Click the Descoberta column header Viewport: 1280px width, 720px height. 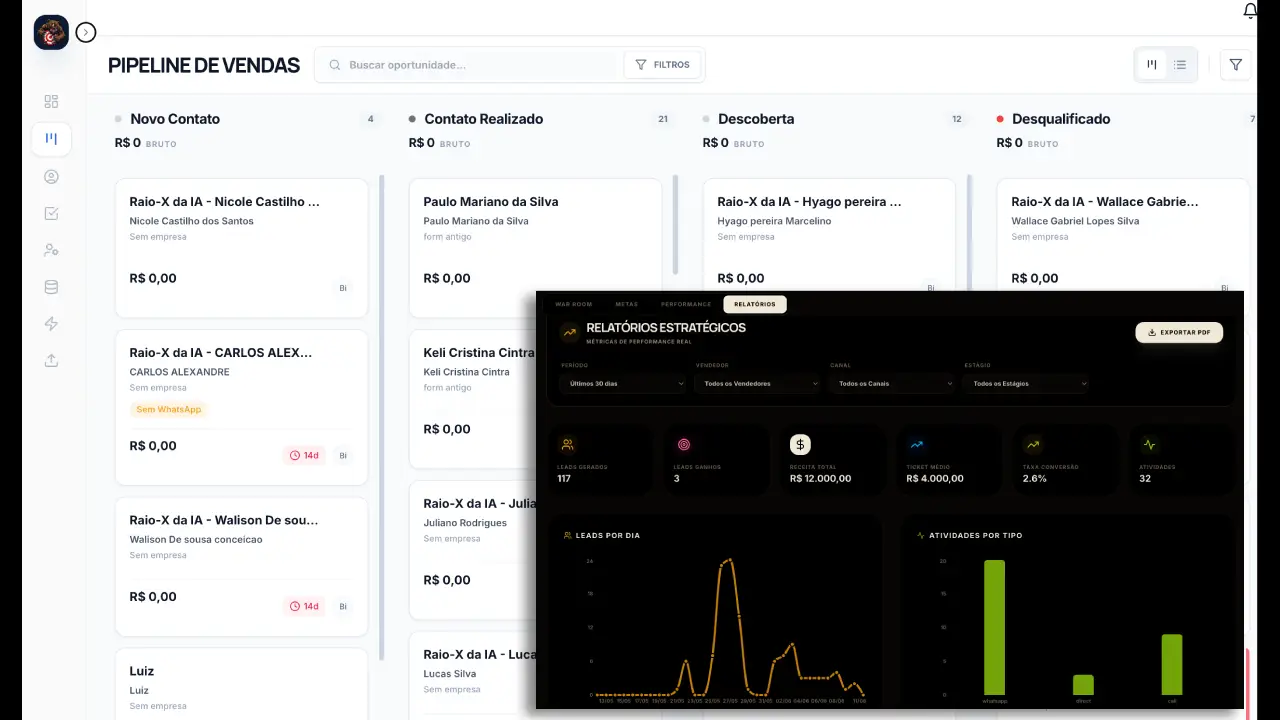coord(756,119)
